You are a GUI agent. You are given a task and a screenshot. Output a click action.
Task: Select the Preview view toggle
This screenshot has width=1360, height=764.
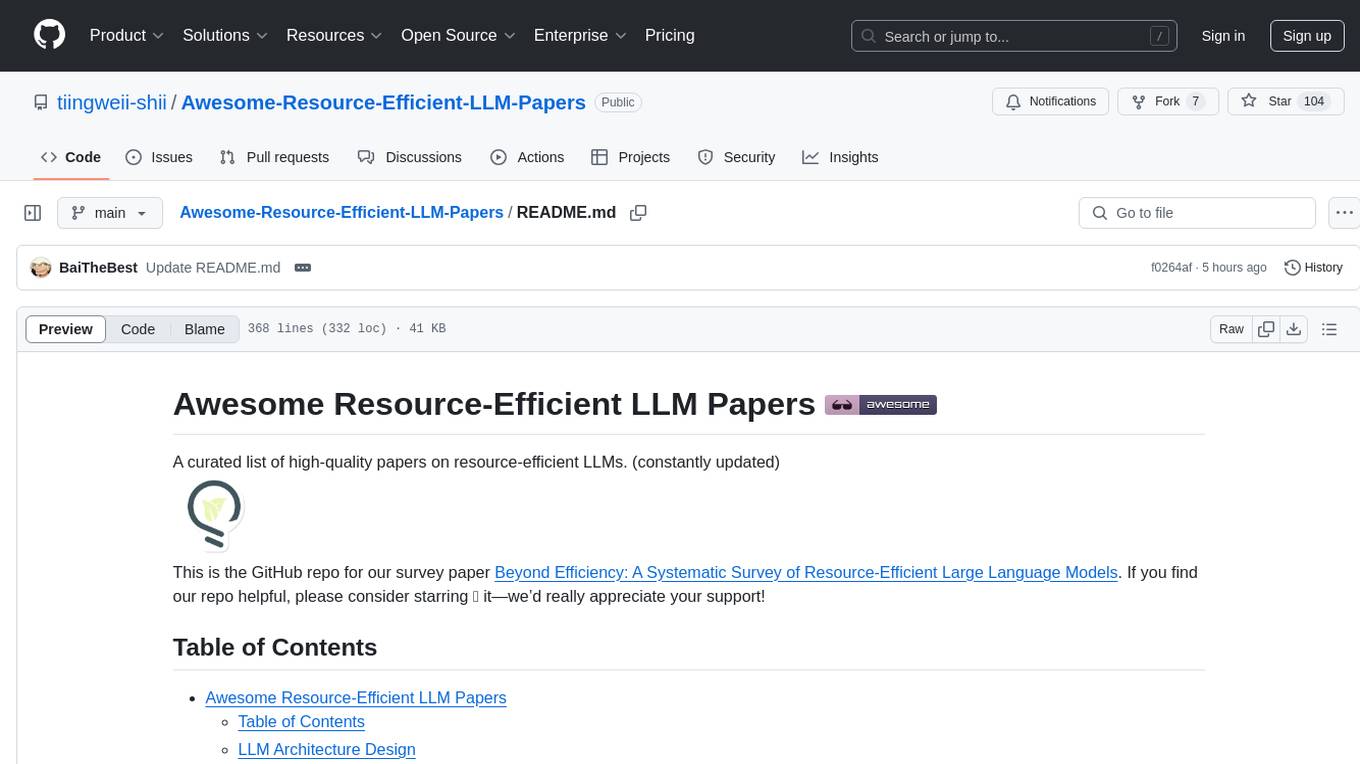pos(66,329)
